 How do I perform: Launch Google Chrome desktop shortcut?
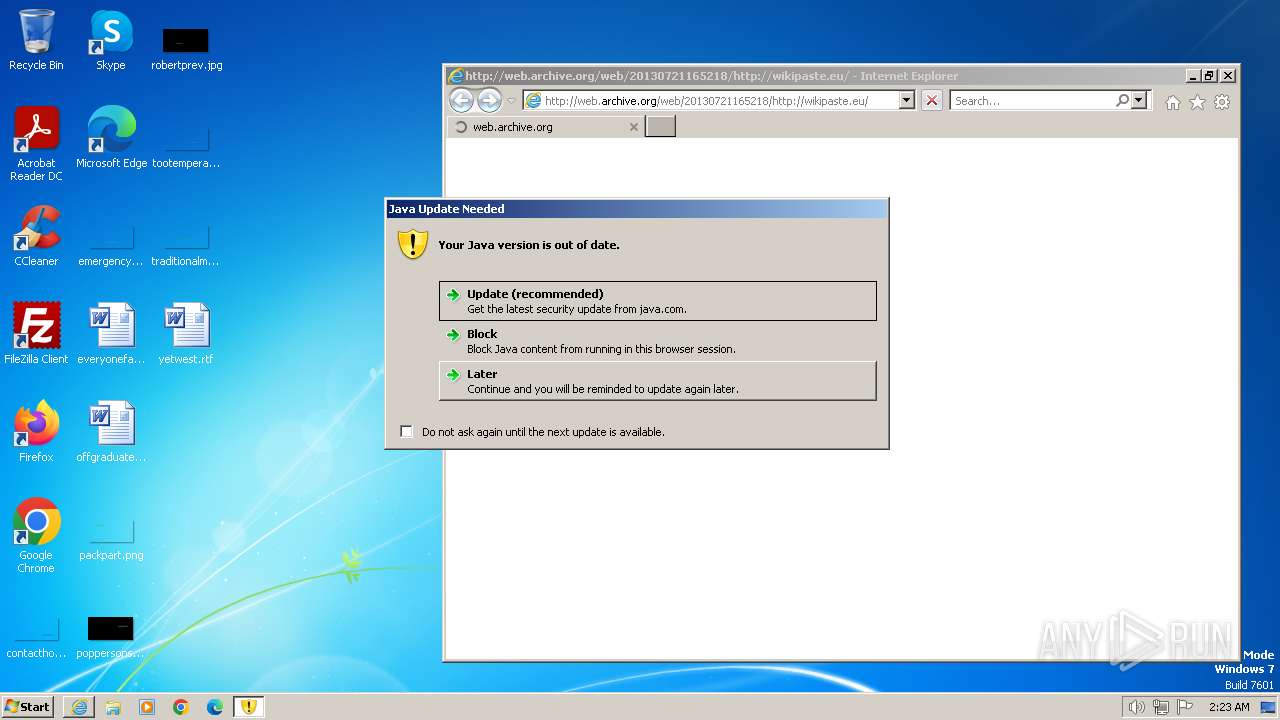pyautogui.click(x=36, y=536)
